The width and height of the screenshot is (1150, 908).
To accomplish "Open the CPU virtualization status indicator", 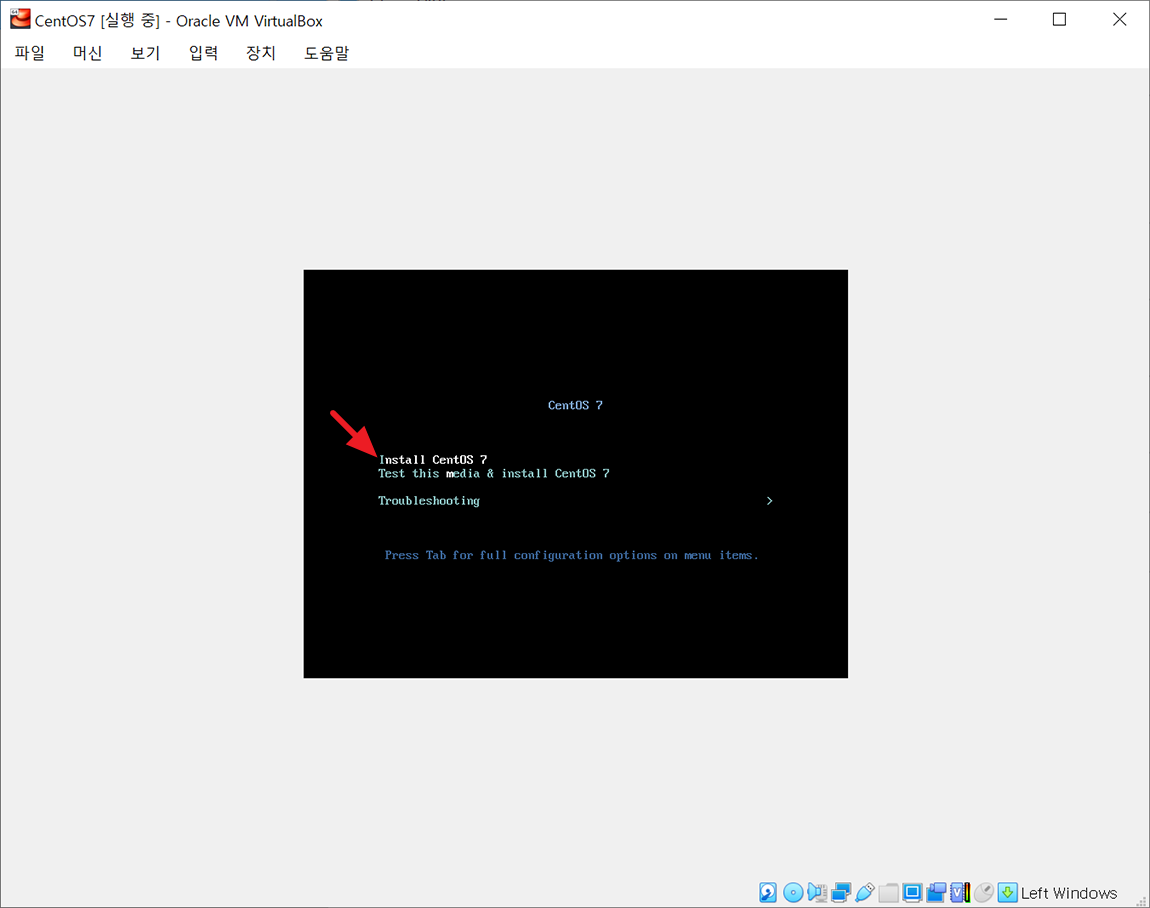I will [x=961, y=893].
